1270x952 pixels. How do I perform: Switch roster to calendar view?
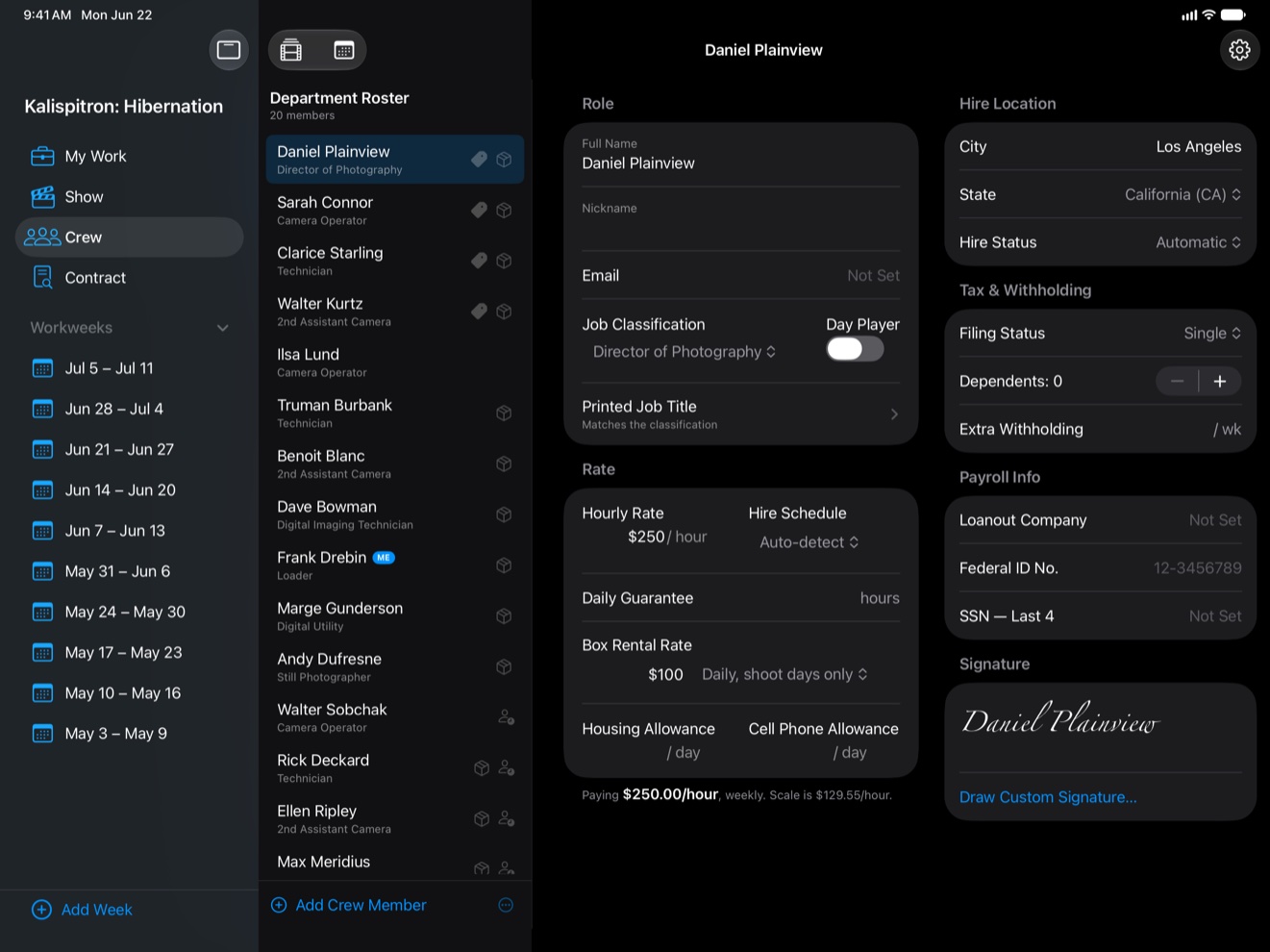[x=343, y=51]
